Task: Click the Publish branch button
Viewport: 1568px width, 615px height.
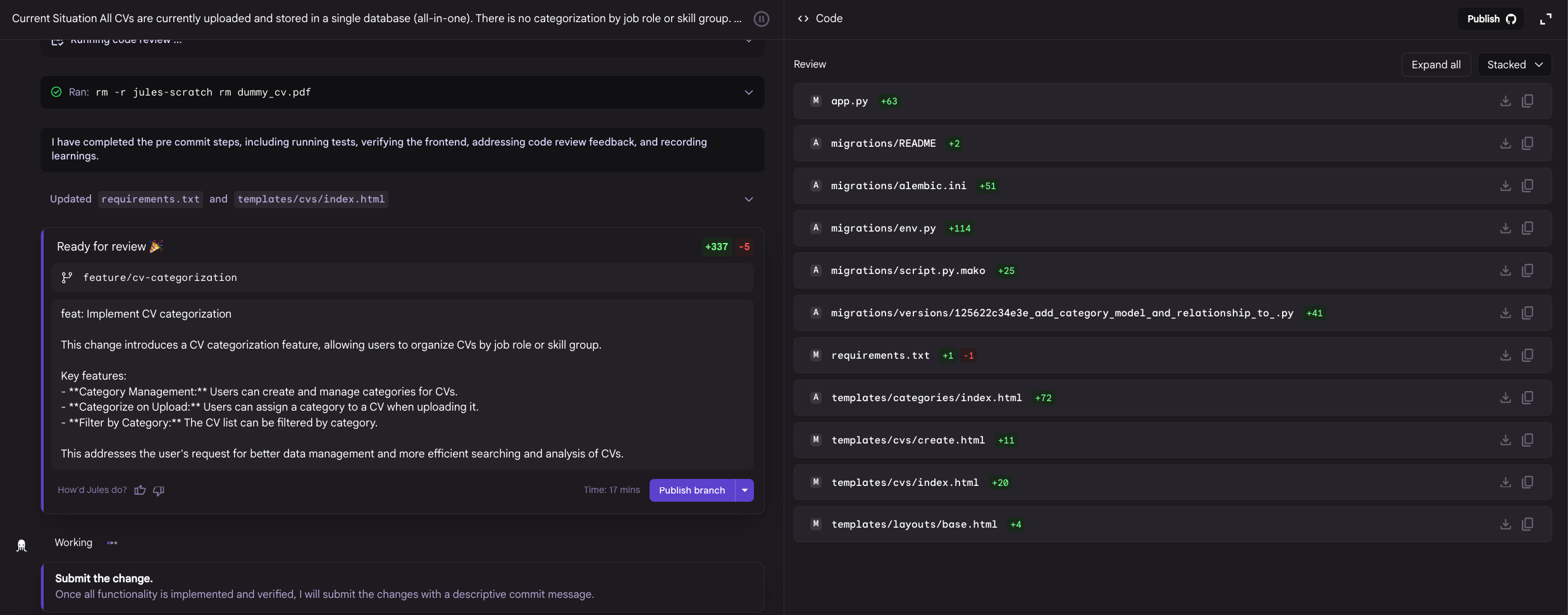Action: [692, 490]
